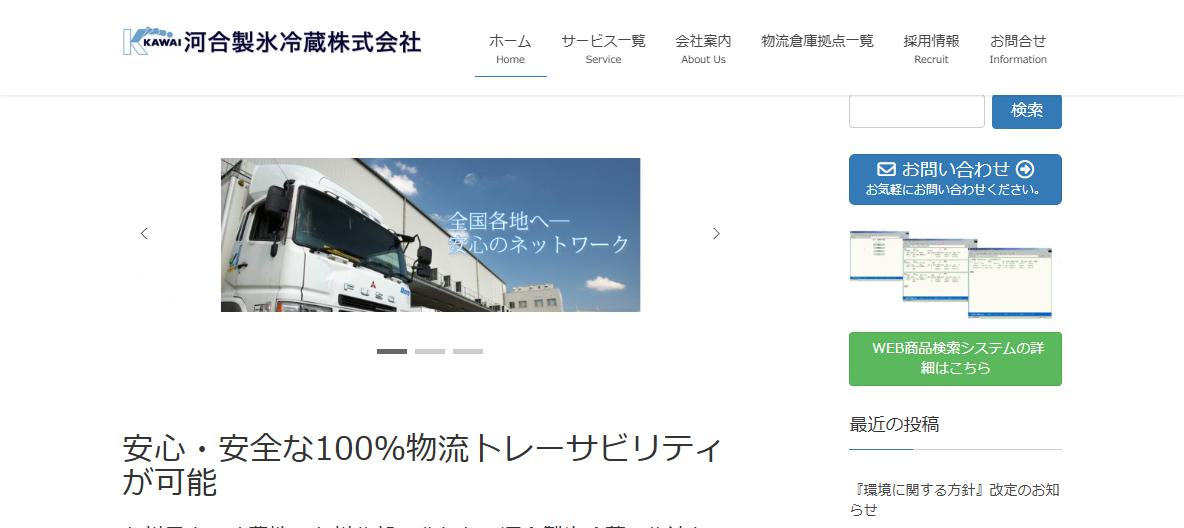
Task: Open 物流倉庫拠点一覧 menu item
Action: [x=817, y=42]
